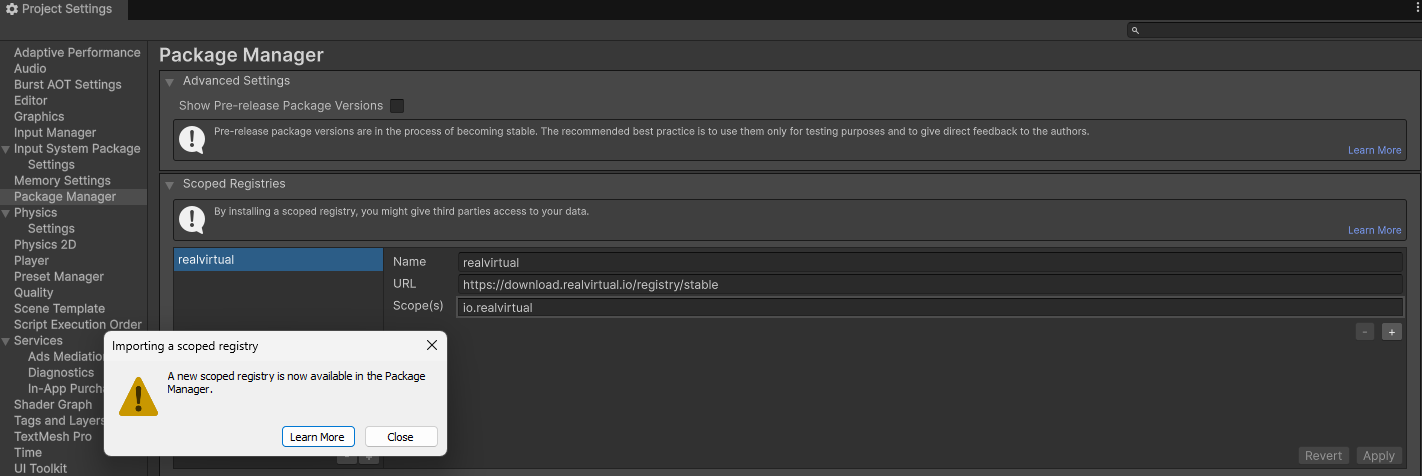The width and height of the screenshot is (1422, 476).
Task: Click the gear icon on Project Settings tab
Action: point(12,9)
